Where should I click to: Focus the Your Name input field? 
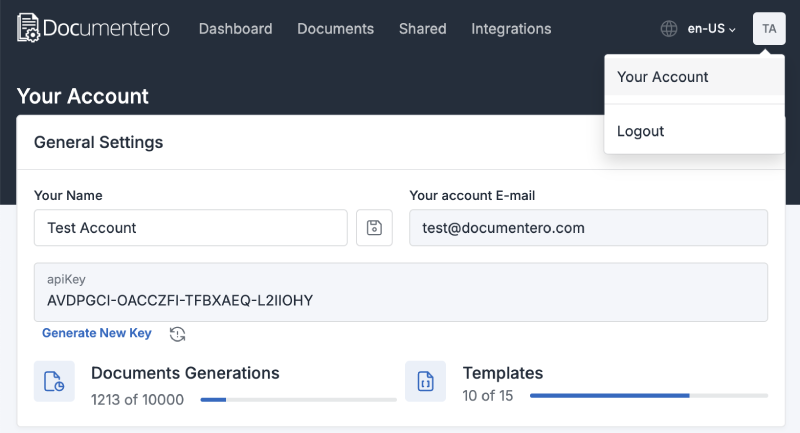point(191,227)
